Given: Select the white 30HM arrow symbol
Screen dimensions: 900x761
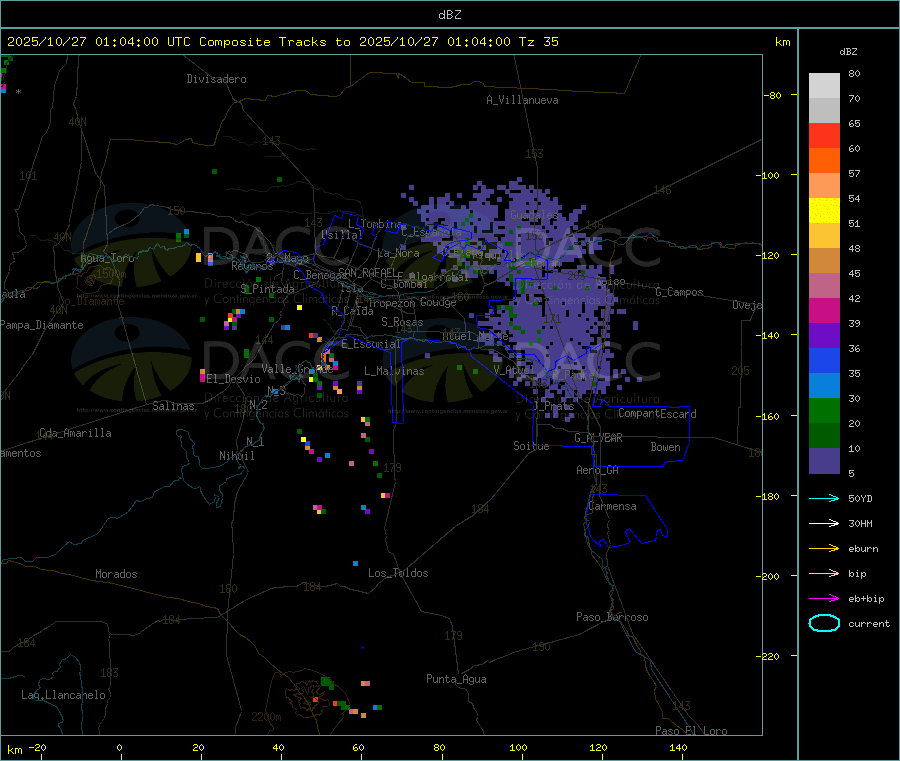Looking at the screenshot, I should coord(823,523).
